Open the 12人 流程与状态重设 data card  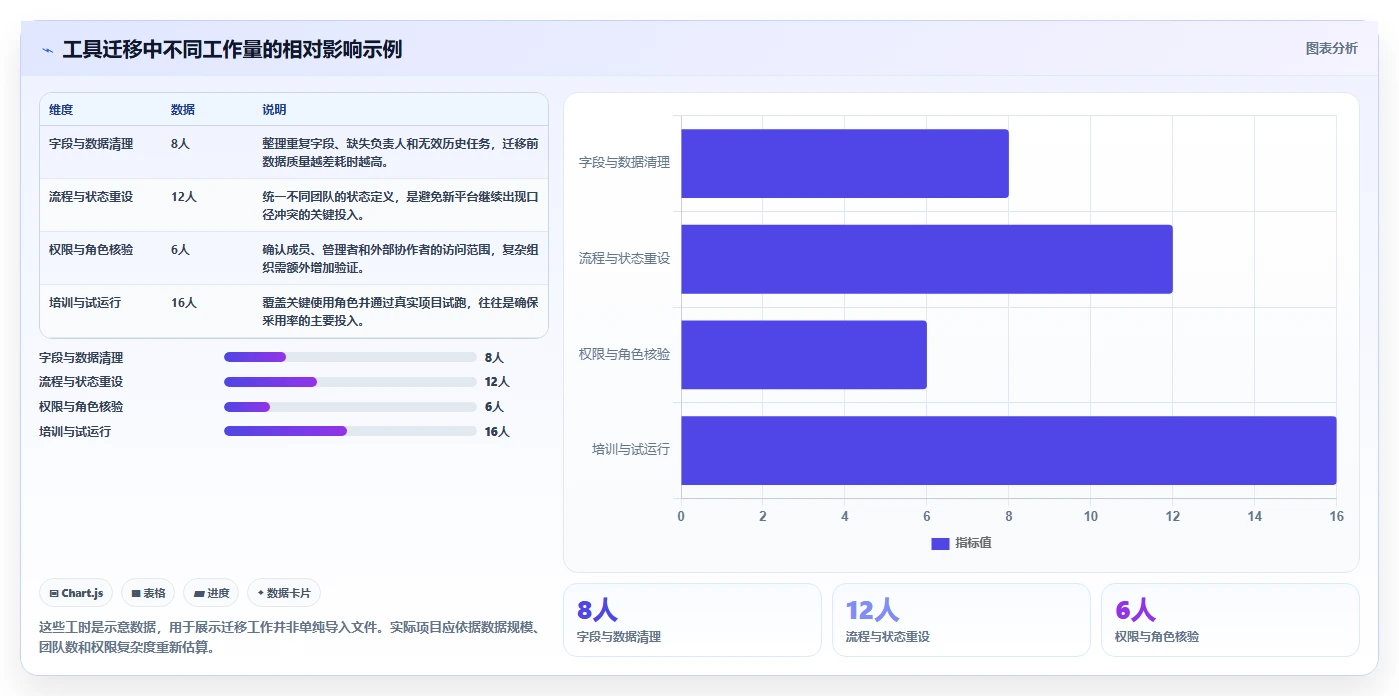coord(961,620)
